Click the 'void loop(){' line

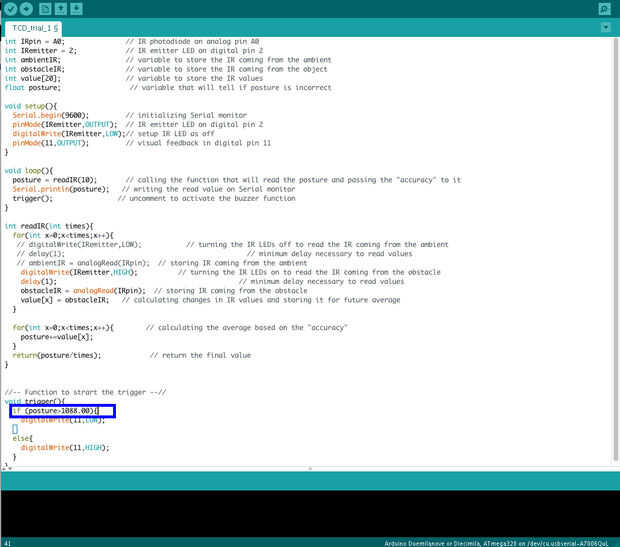tap(29, 171)
